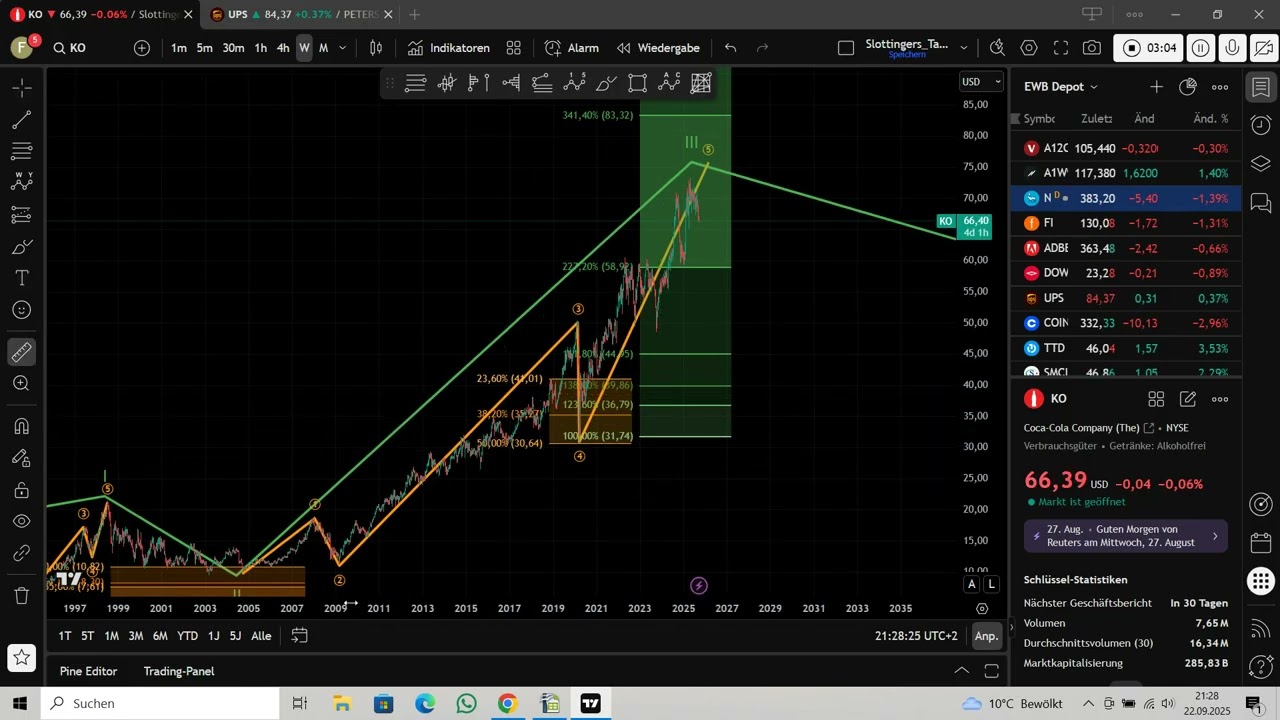Select the trend line drawing tool
Screen dimensions: 1280x720
tap(21, 120)
